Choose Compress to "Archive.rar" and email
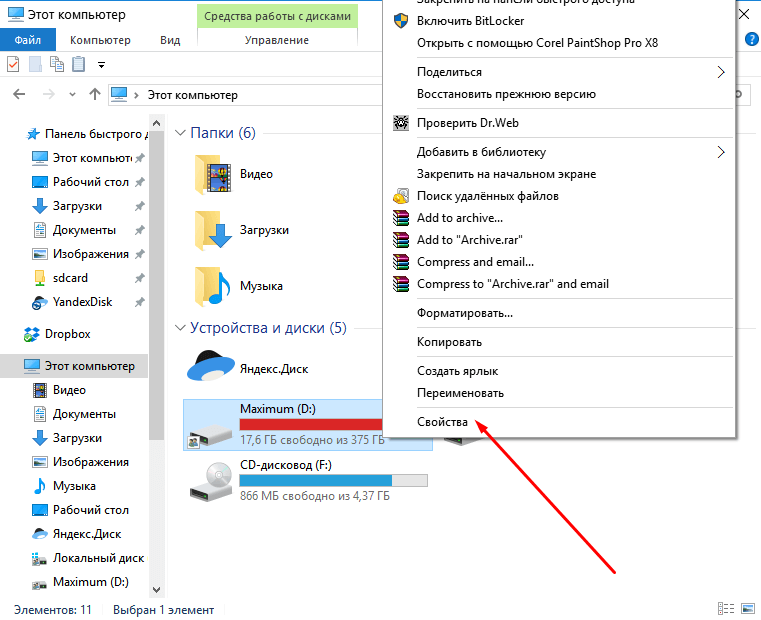The height and width of the screenshot is (620, 761). (x=558, y=284)
